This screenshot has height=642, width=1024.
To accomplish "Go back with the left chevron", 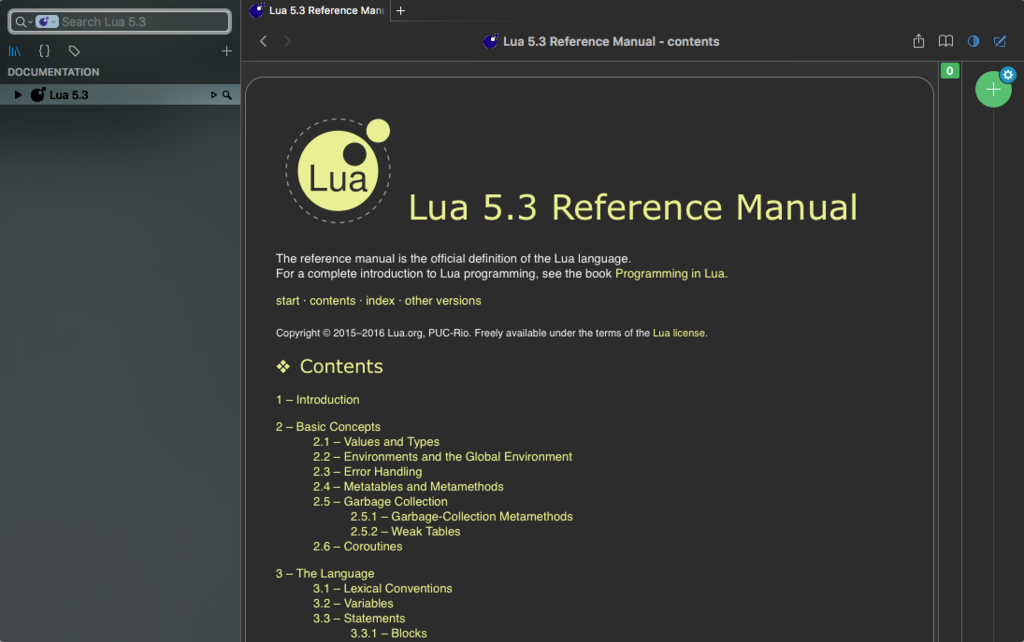I will 263,41.
